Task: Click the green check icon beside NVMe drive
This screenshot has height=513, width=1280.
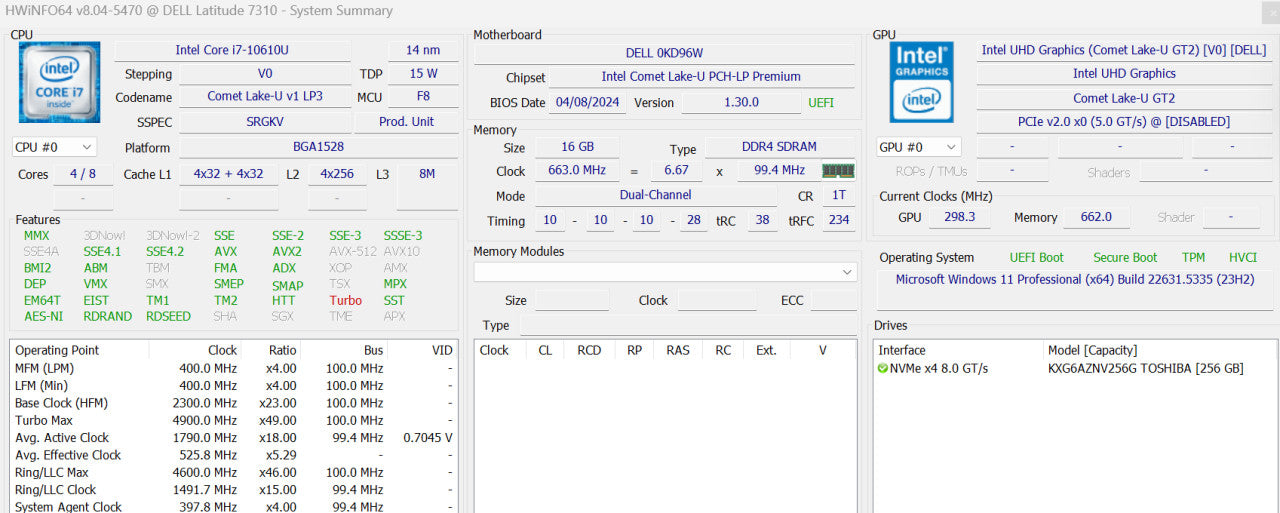Action: click(883, 368)
